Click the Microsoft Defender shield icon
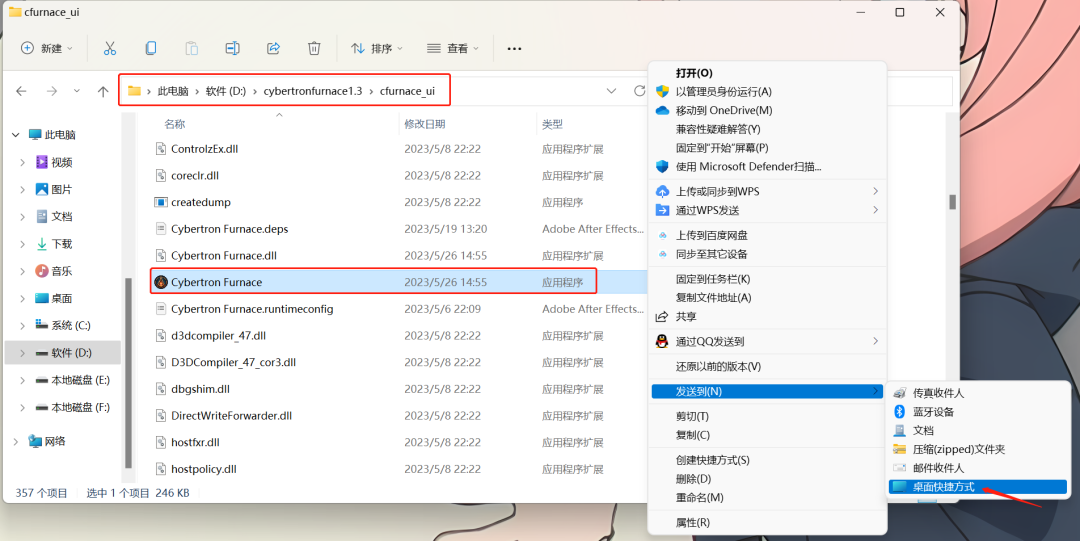Viewport: 1080px width, 541px height. point(662,166)
